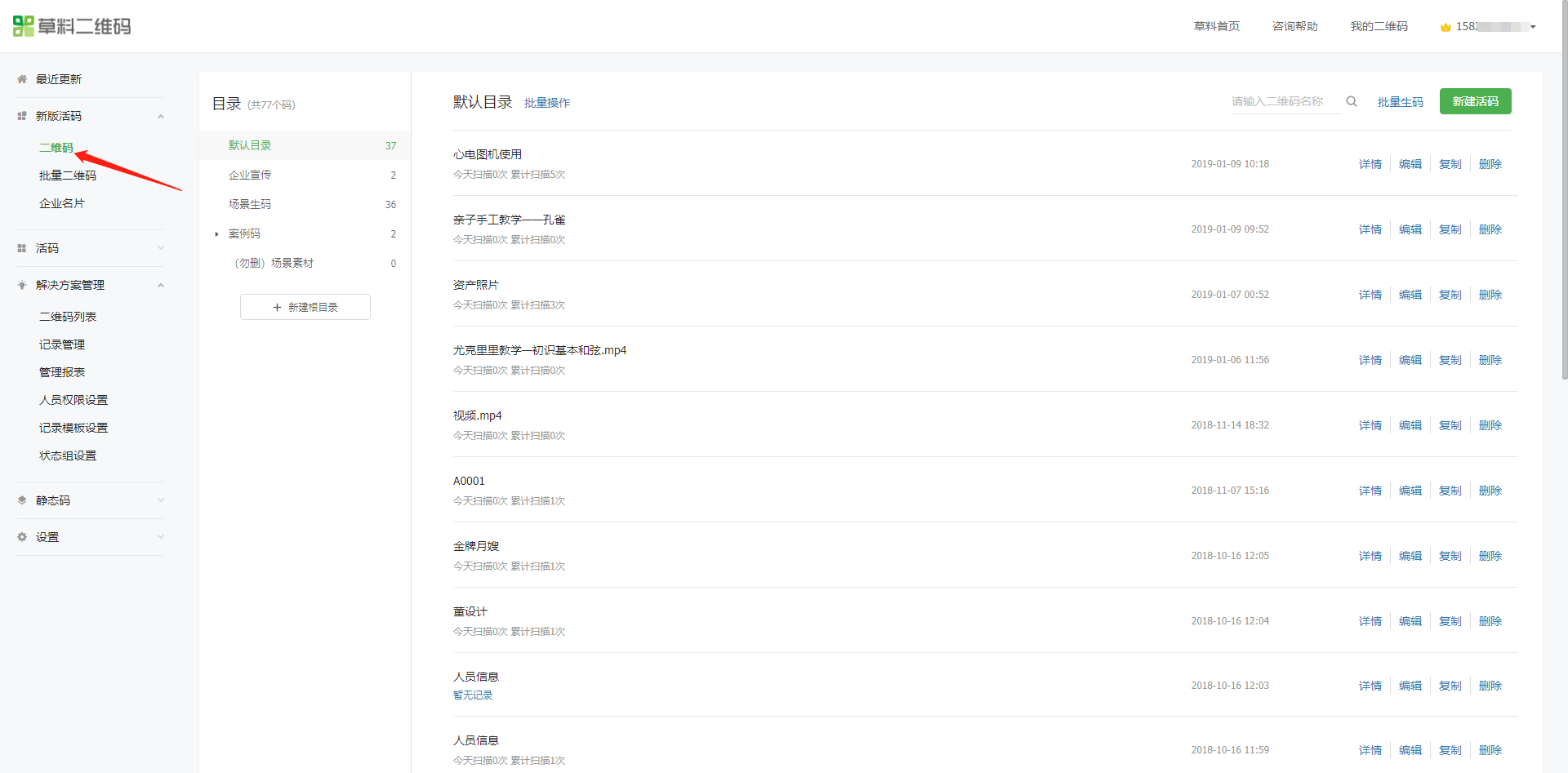The height and width of the screenshot is (773, 1568).
Task: Click 复制 for 视频.mp4
Action: point(1450,425)
